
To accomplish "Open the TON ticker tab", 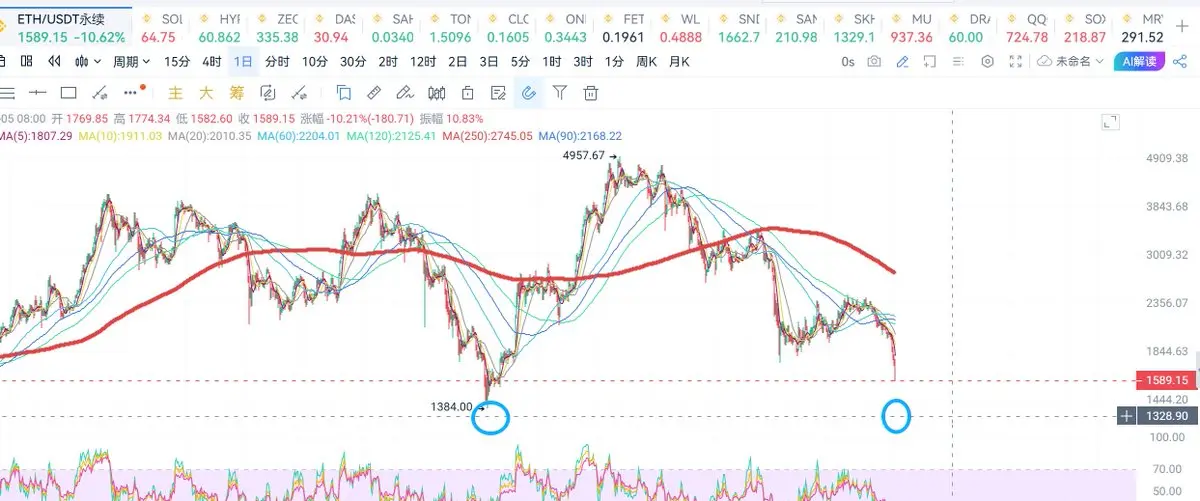I will tap(450, 27).
